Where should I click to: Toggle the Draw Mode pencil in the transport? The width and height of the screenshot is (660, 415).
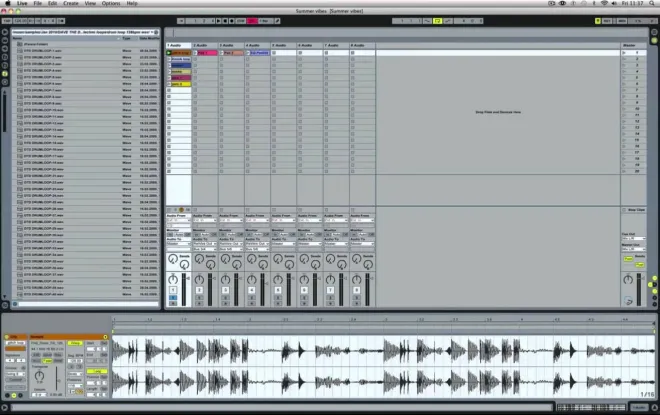[277, 21]
